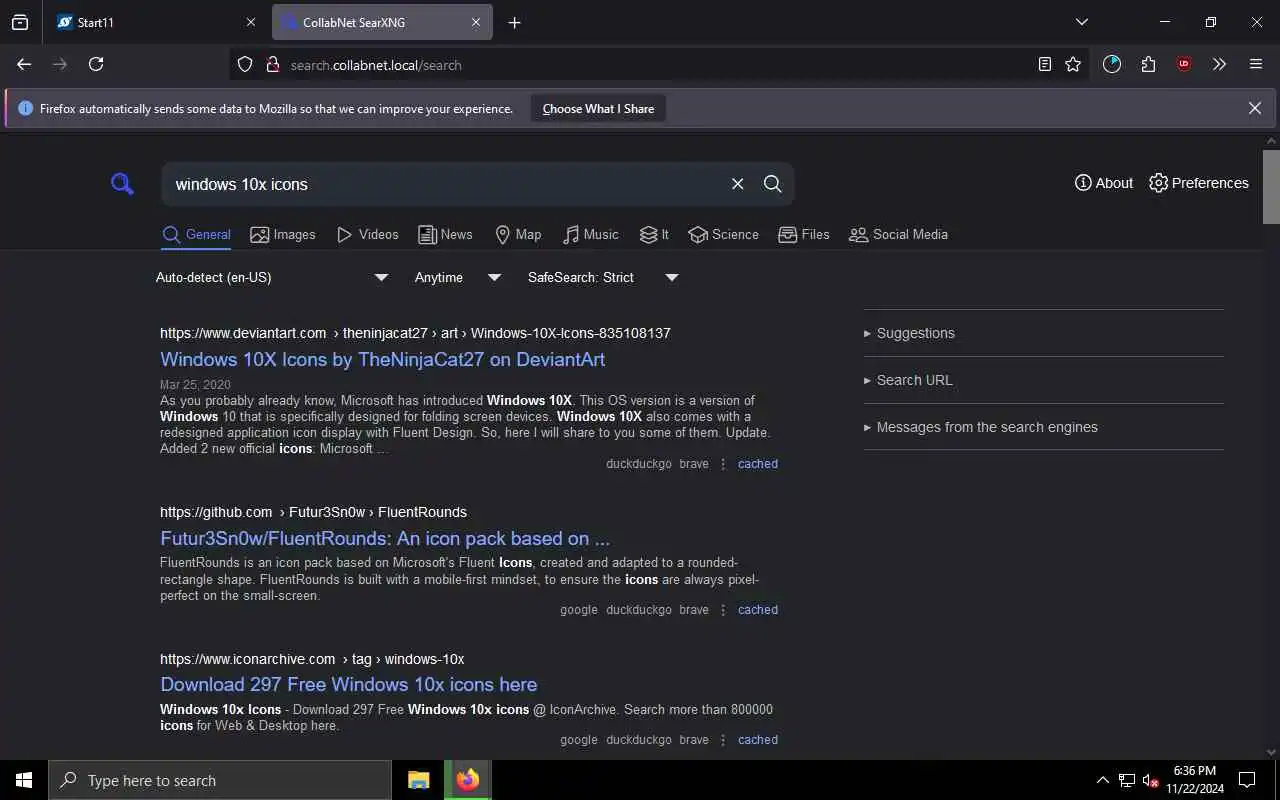Viewport: 1280px width, 800px height.
Task: Show hidden system tray icons
Action: click(x=1102, y=780)
